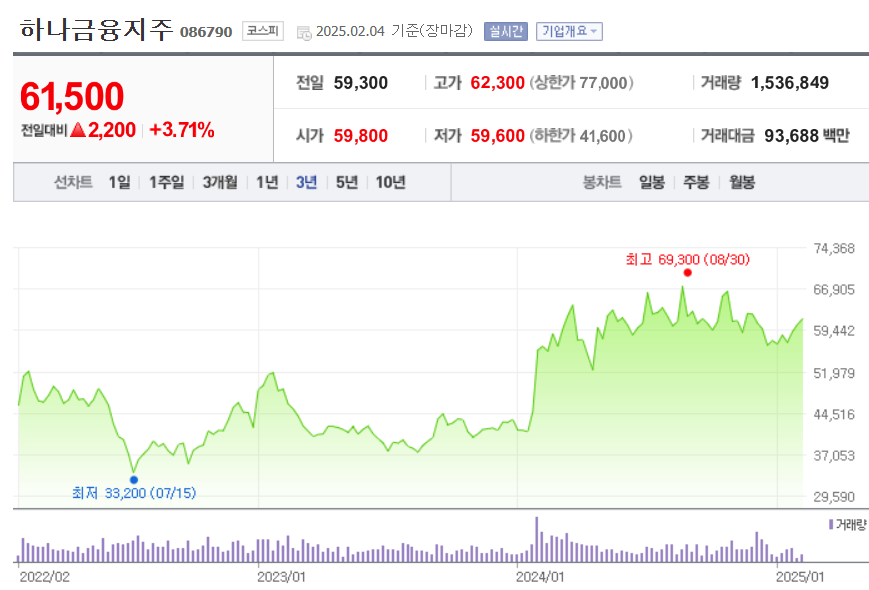
Task: Click the 전일 59,300 value
Action: (x=361, y=83)
